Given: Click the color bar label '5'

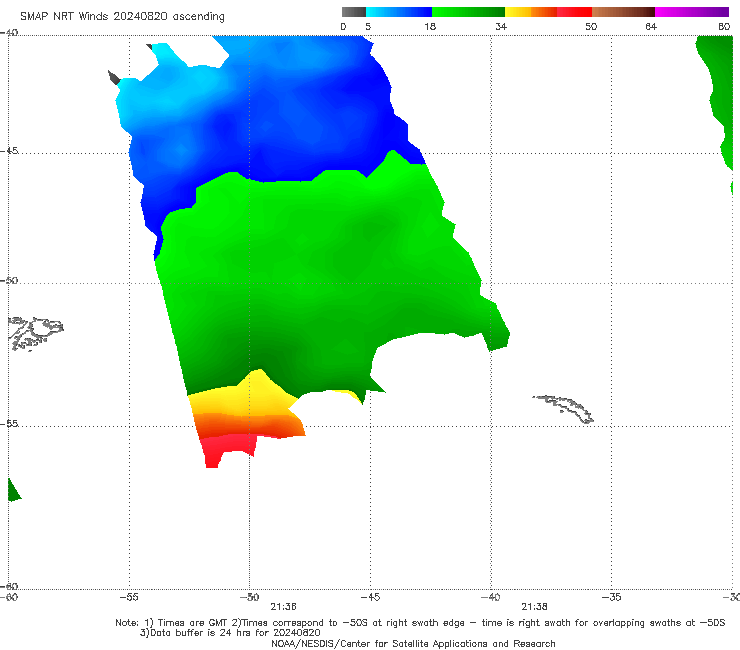Looking at the screenshot, I should click(368, 27).
